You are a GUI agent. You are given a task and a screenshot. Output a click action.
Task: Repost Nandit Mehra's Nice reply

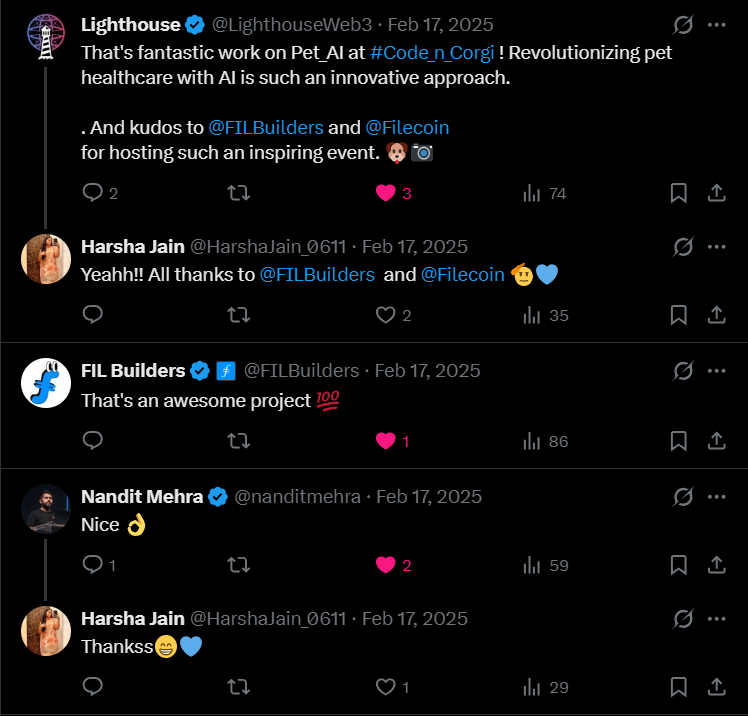tap(239, 565)
